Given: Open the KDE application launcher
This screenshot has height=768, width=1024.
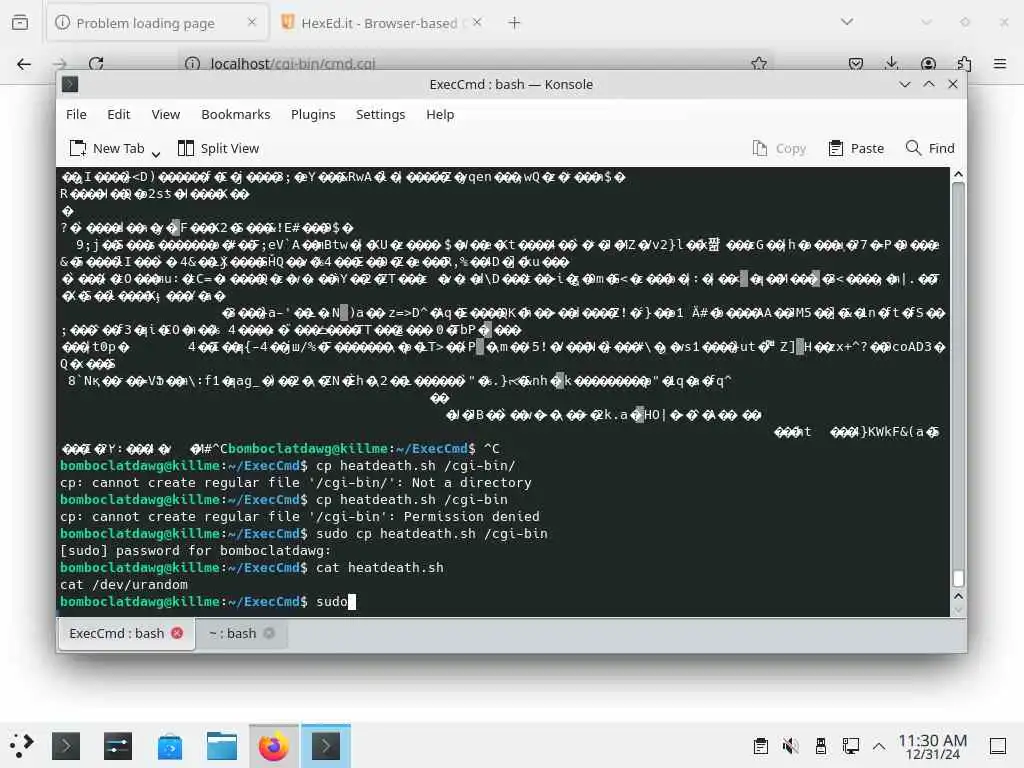Looking at the screenshot, I should [x=20, y=746].
